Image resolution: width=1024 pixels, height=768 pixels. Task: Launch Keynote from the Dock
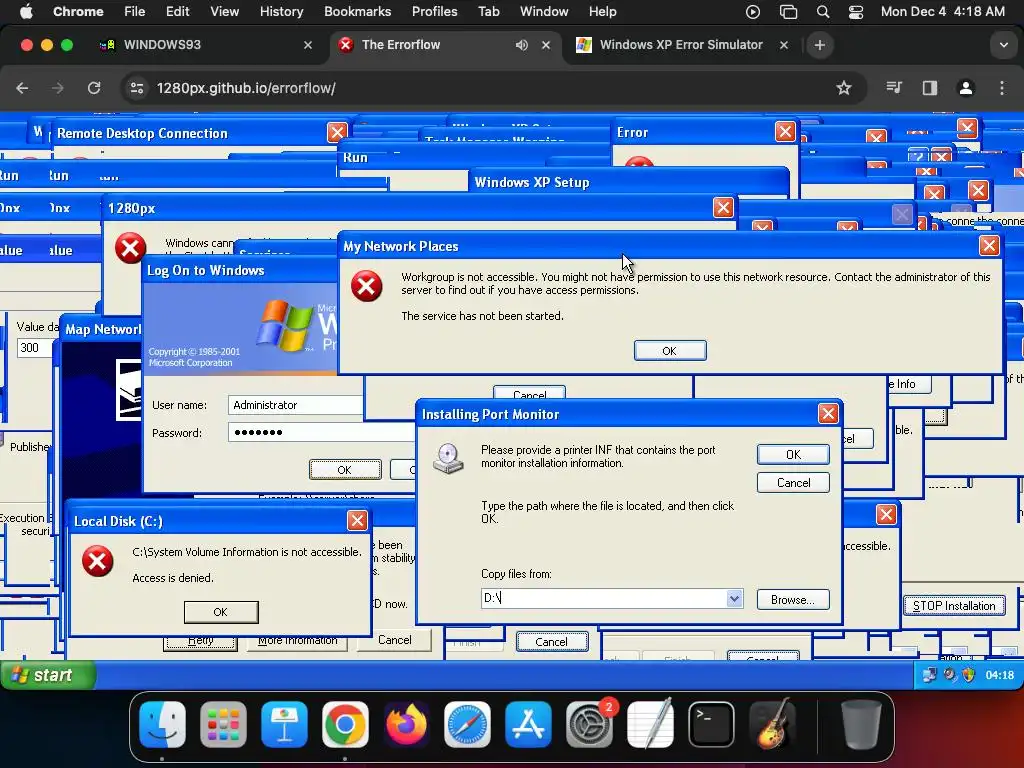pyautogui.click(x=285, y=724)
